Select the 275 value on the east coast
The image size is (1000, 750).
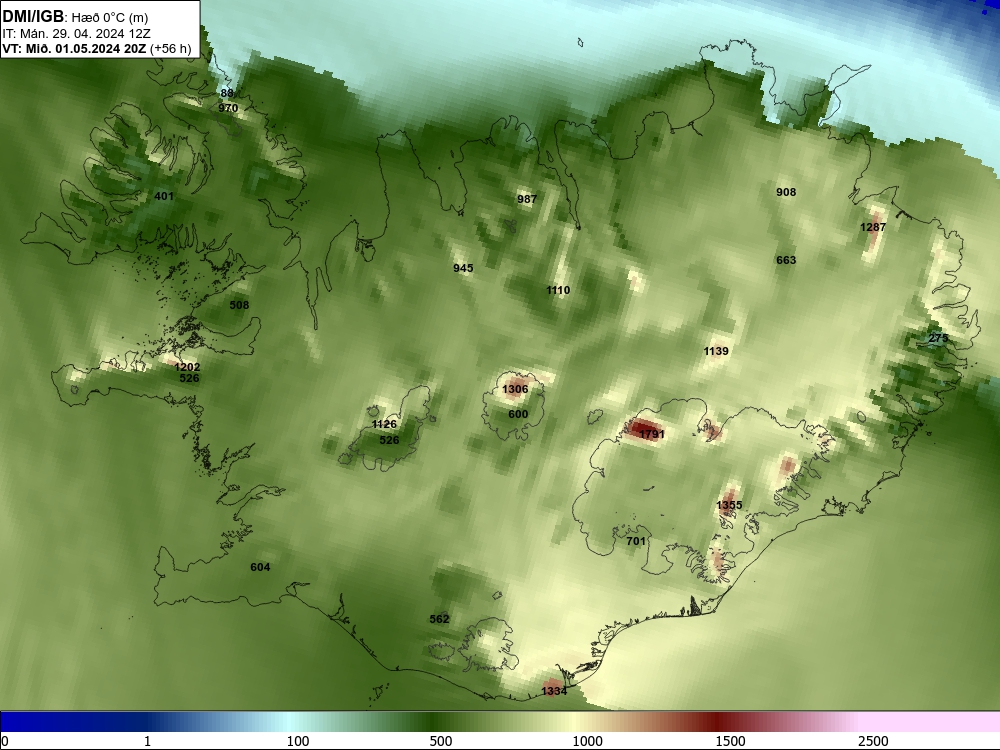point(938,338)
